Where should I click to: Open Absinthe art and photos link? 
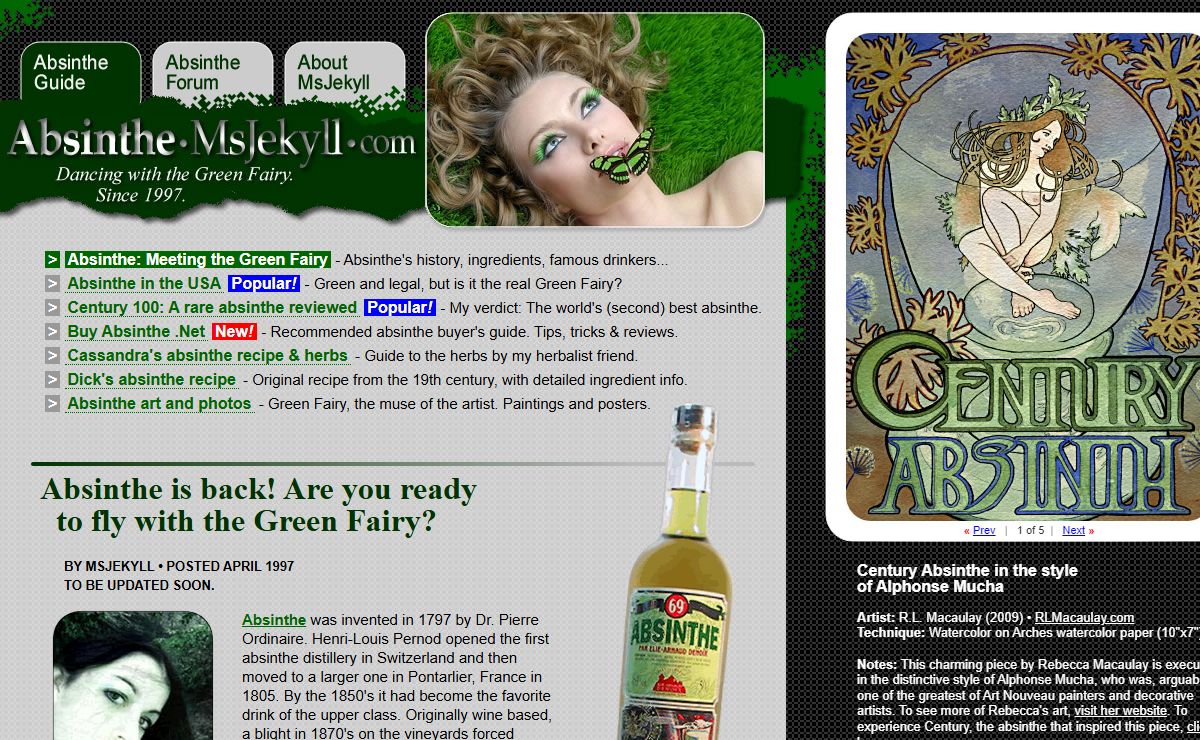[159, 404]
